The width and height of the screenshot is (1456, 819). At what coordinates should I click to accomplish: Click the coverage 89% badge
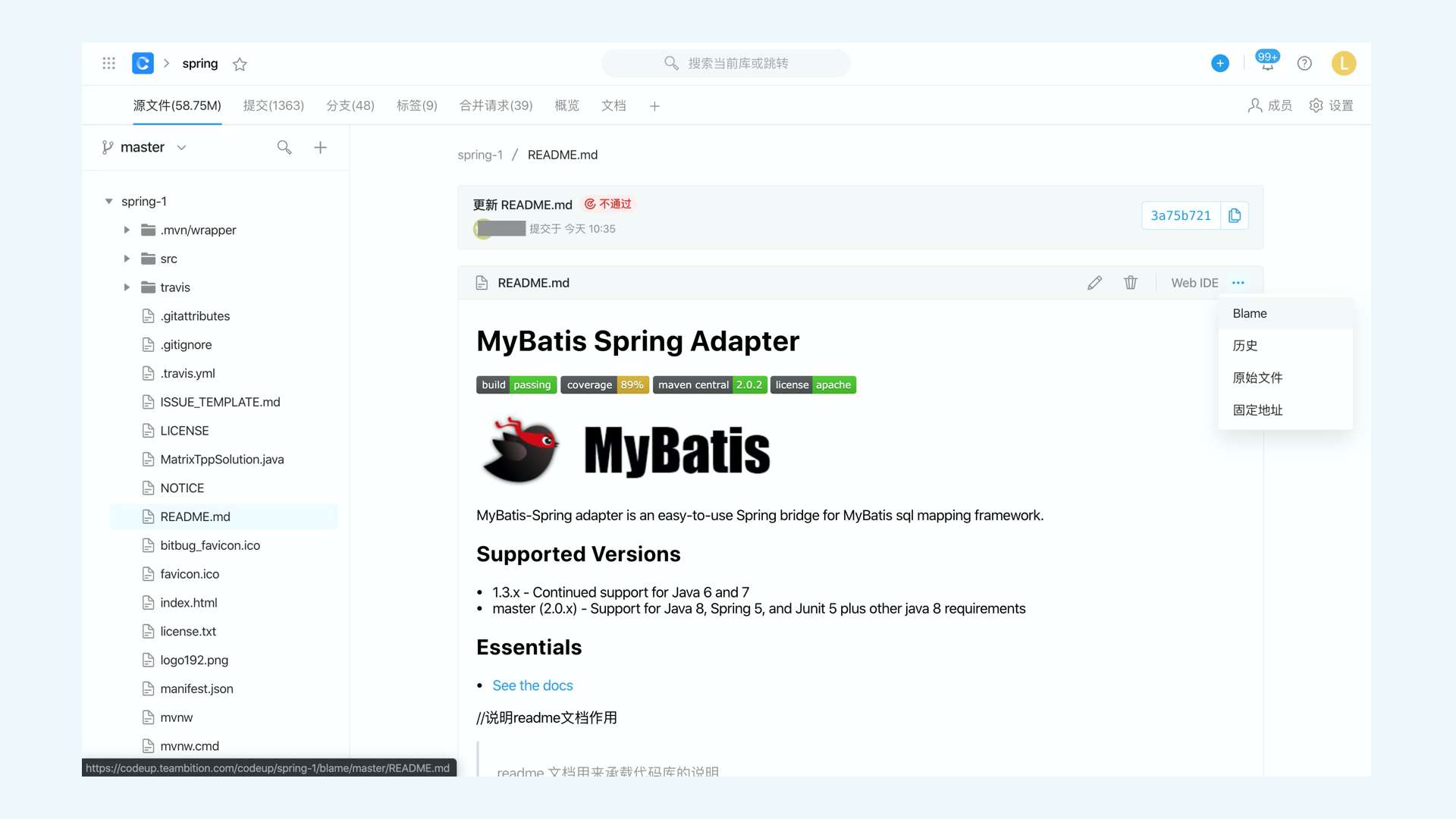click(604, 385)
